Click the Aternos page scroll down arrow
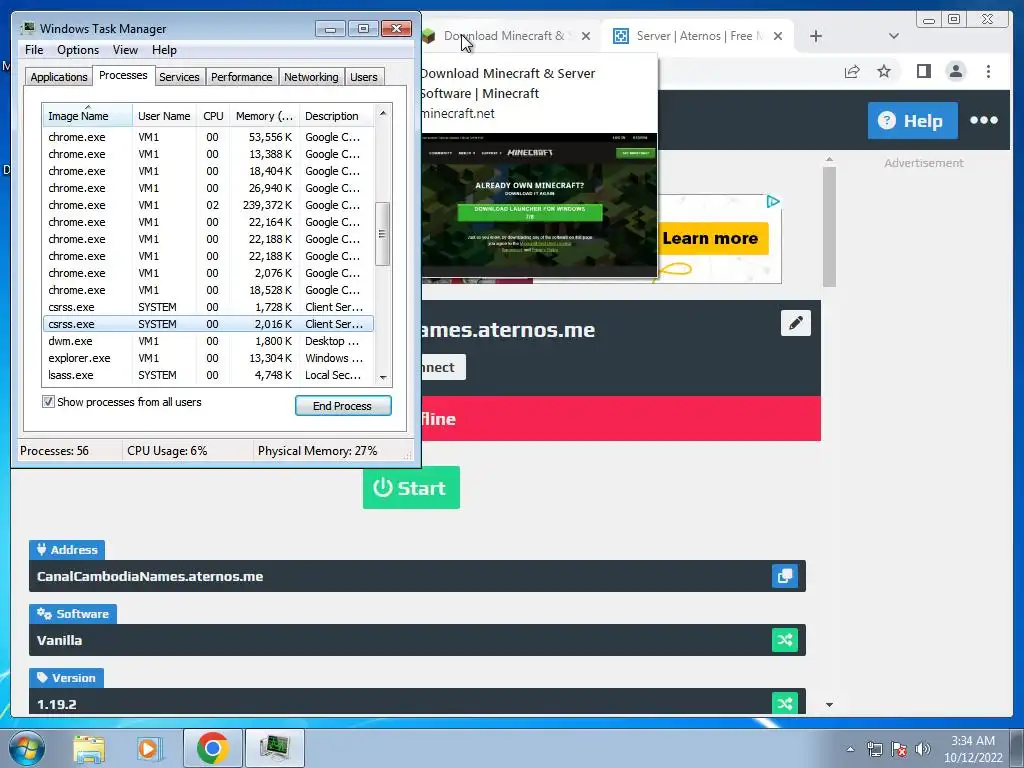1024x768 pixels. pyautogui.click(x=829, y=705)
